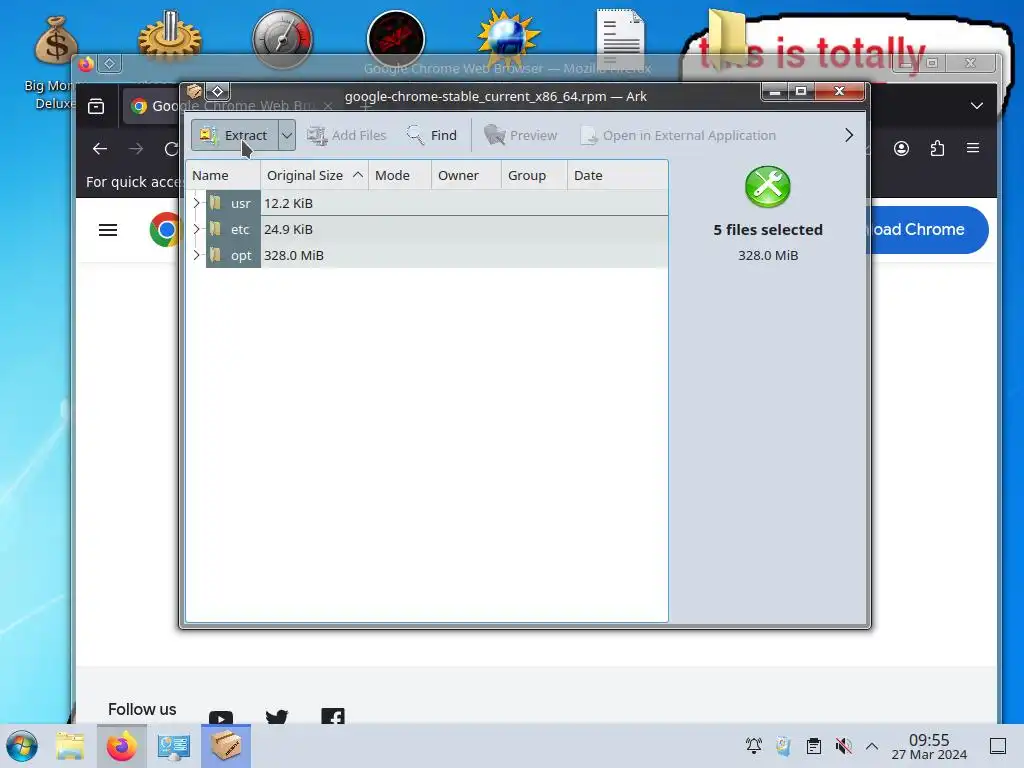Click Ark package icon in taskbar
The height and width of the screenshot is (768, 1024).
[x=225, y=746]
